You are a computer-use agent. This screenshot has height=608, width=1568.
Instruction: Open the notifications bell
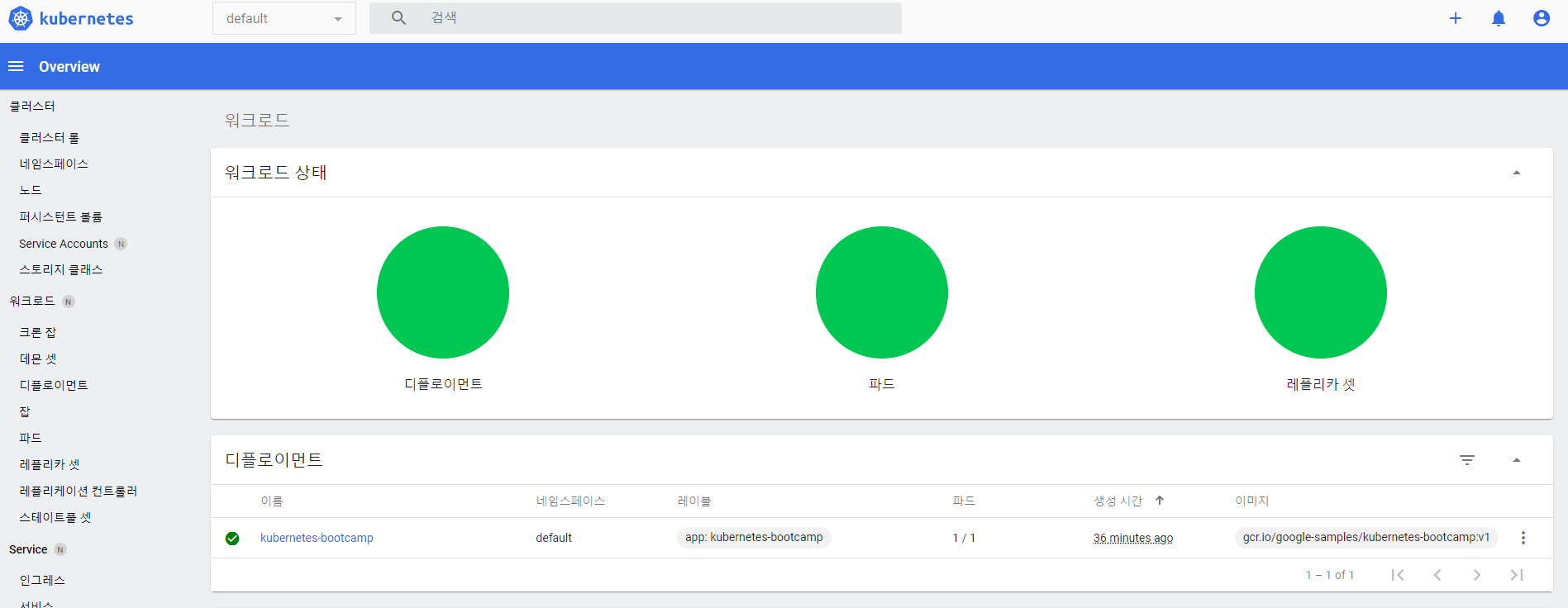coord(1499,18)
